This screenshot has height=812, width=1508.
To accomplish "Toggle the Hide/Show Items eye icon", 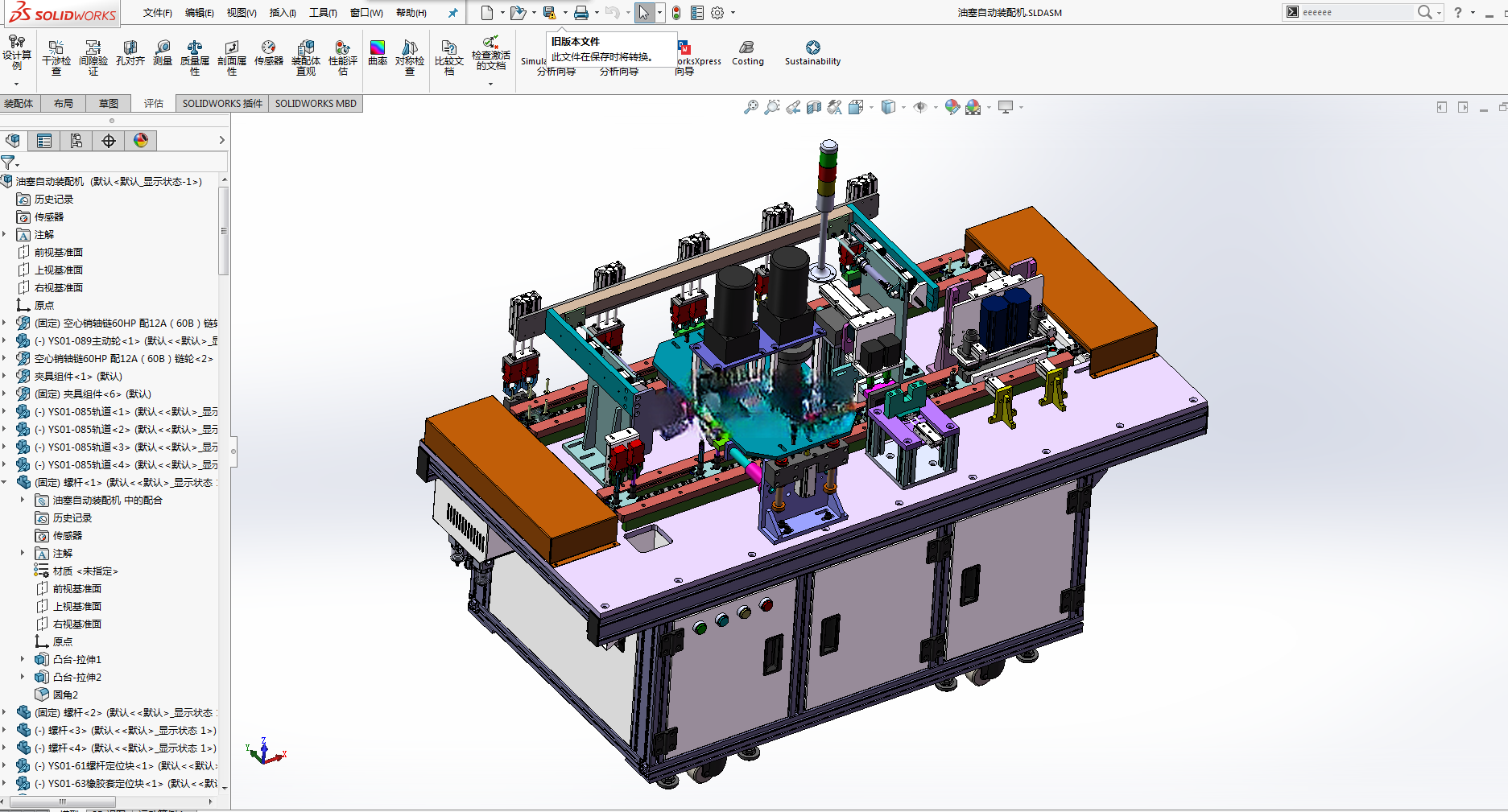I will coord(920,107).
